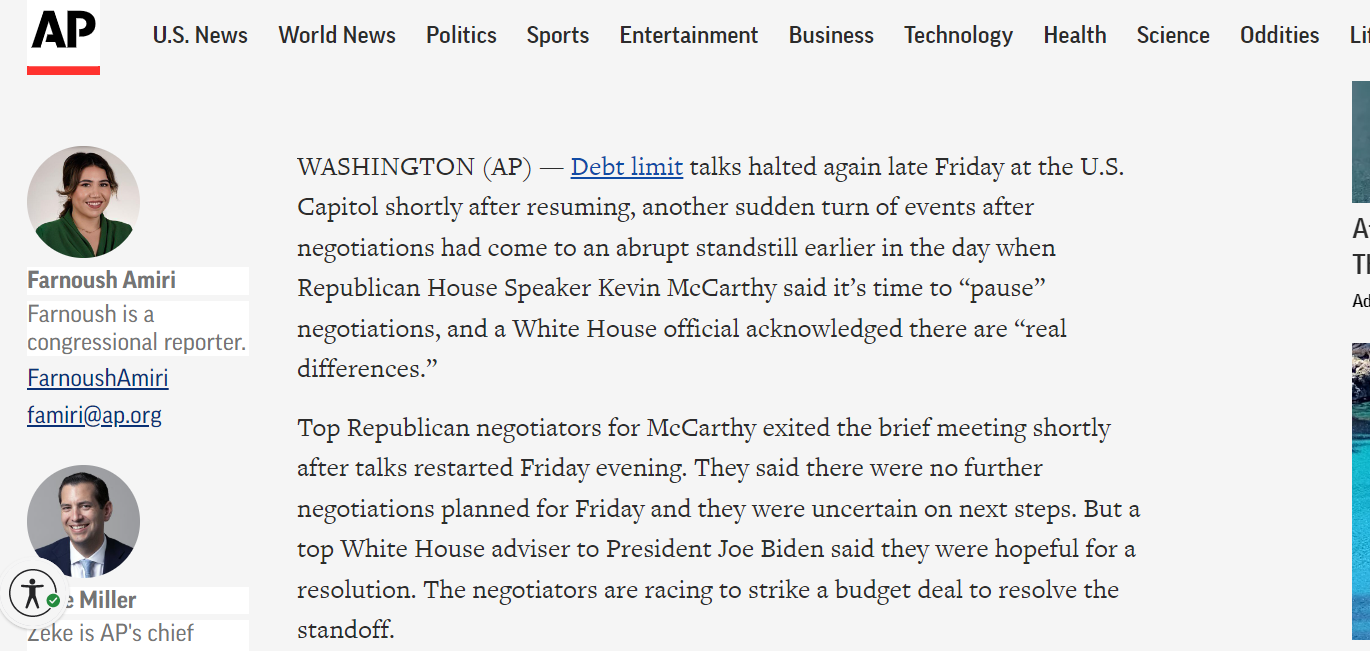Open the Business menu item
This screenshot has height=651, width=1370.
coord(831,35)
